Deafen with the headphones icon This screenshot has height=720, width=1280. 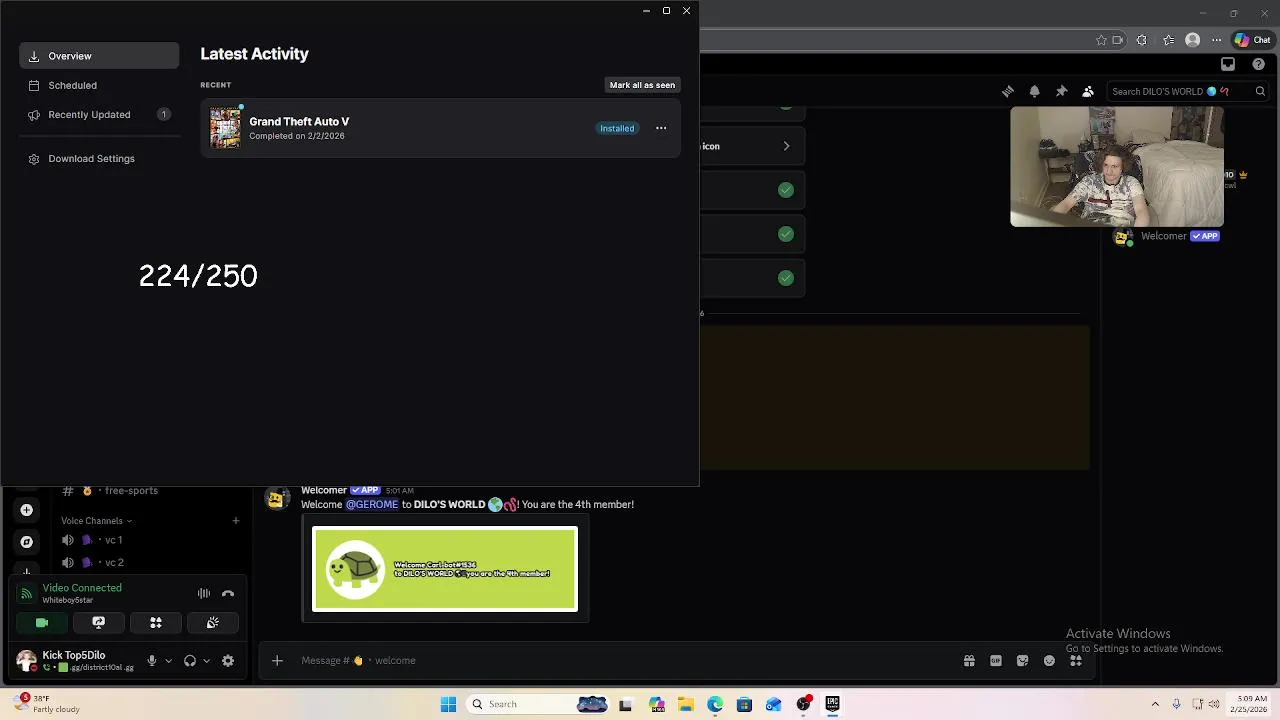coord(189,660)
